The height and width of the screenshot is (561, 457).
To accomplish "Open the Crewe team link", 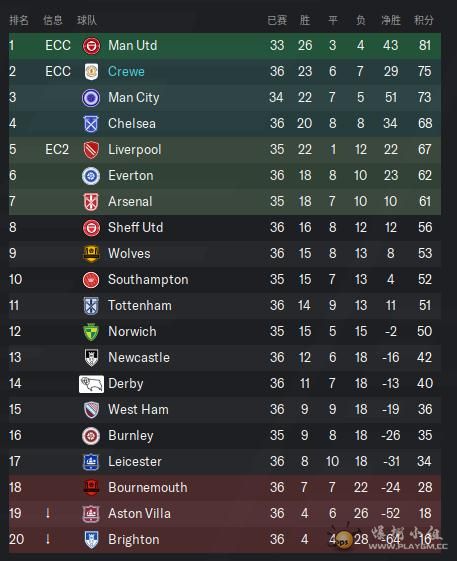I will [126, 72].
